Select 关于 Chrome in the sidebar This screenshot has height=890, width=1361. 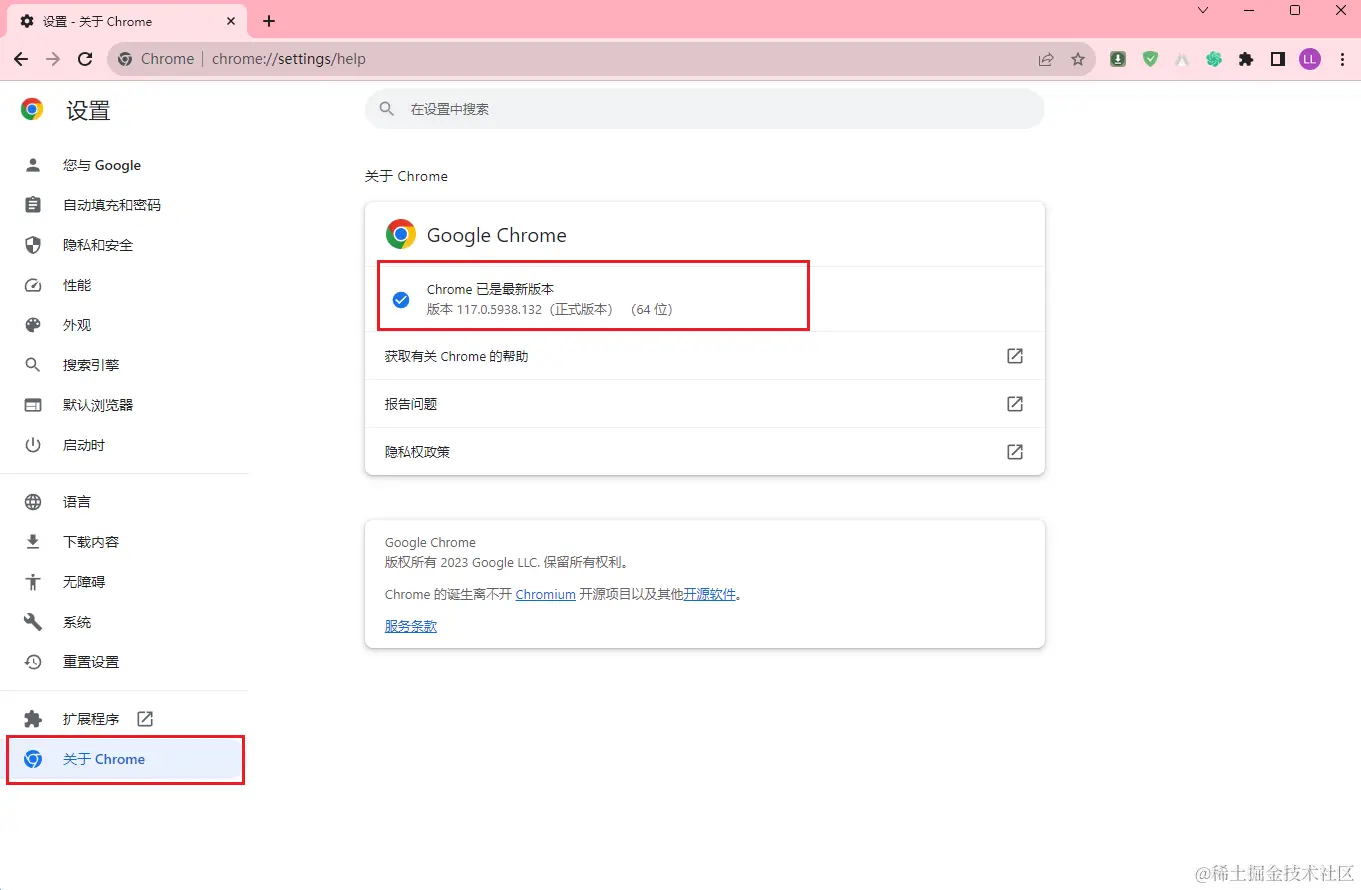point(124,759)
